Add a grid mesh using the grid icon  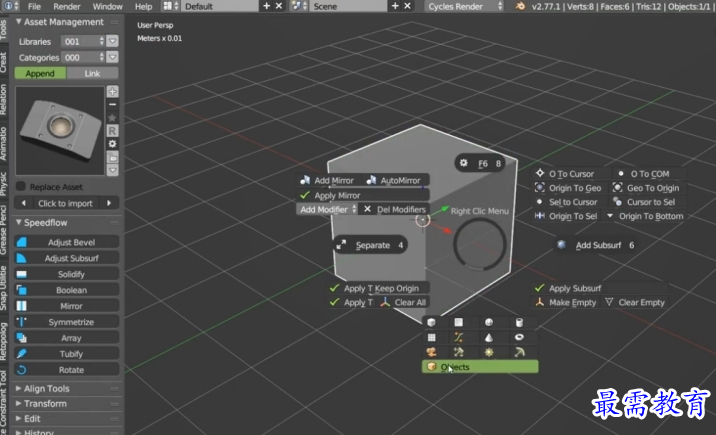click(x=431, y=337)
